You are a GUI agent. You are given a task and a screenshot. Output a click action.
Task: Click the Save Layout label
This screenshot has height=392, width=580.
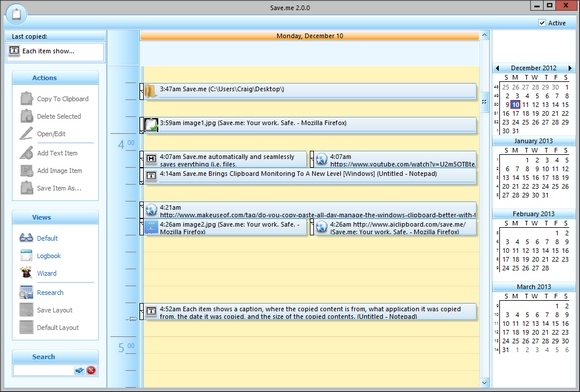(x=54, y=310)
